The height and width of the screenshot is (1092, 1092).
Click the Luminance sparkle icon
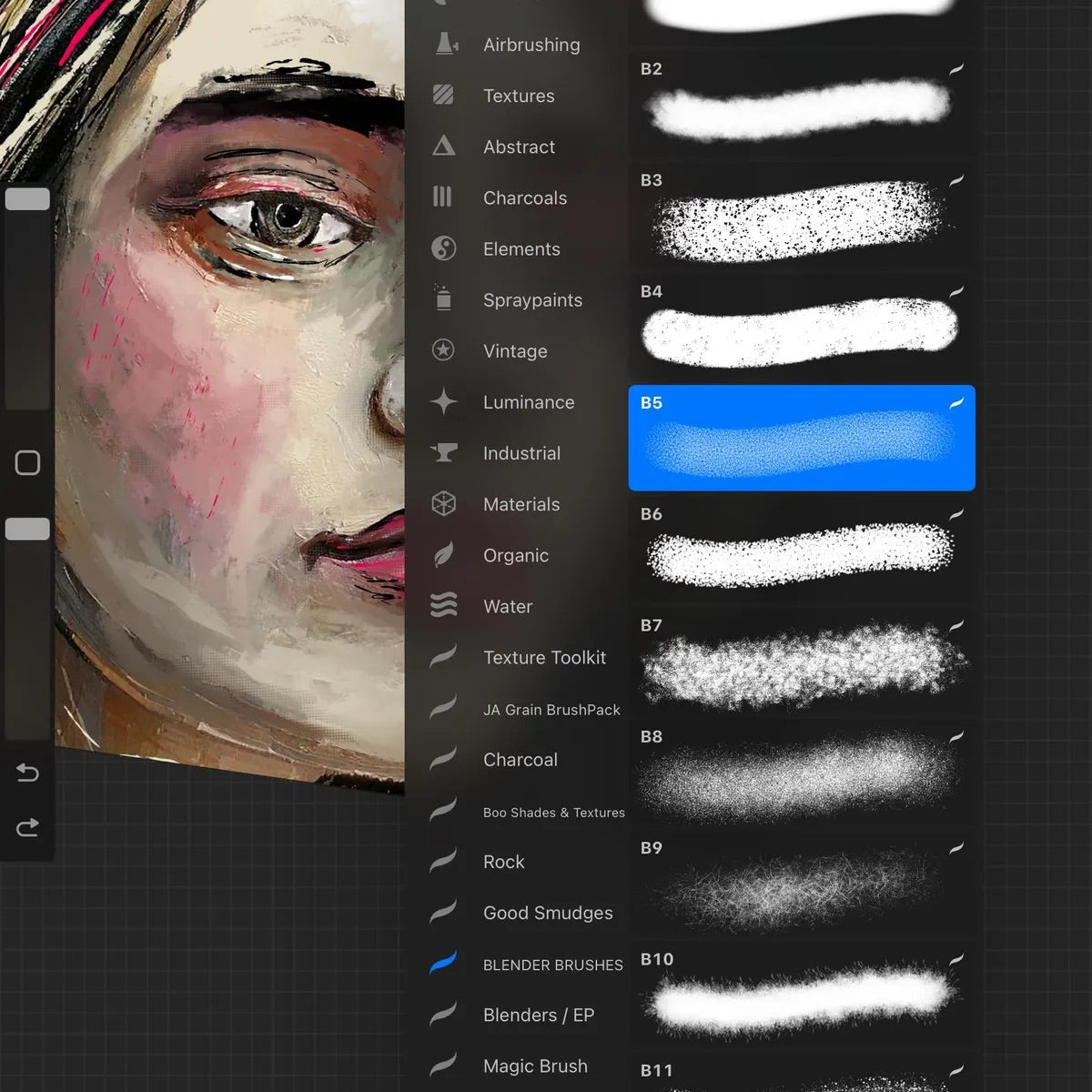pyautogui.click(x=443, y=401)
